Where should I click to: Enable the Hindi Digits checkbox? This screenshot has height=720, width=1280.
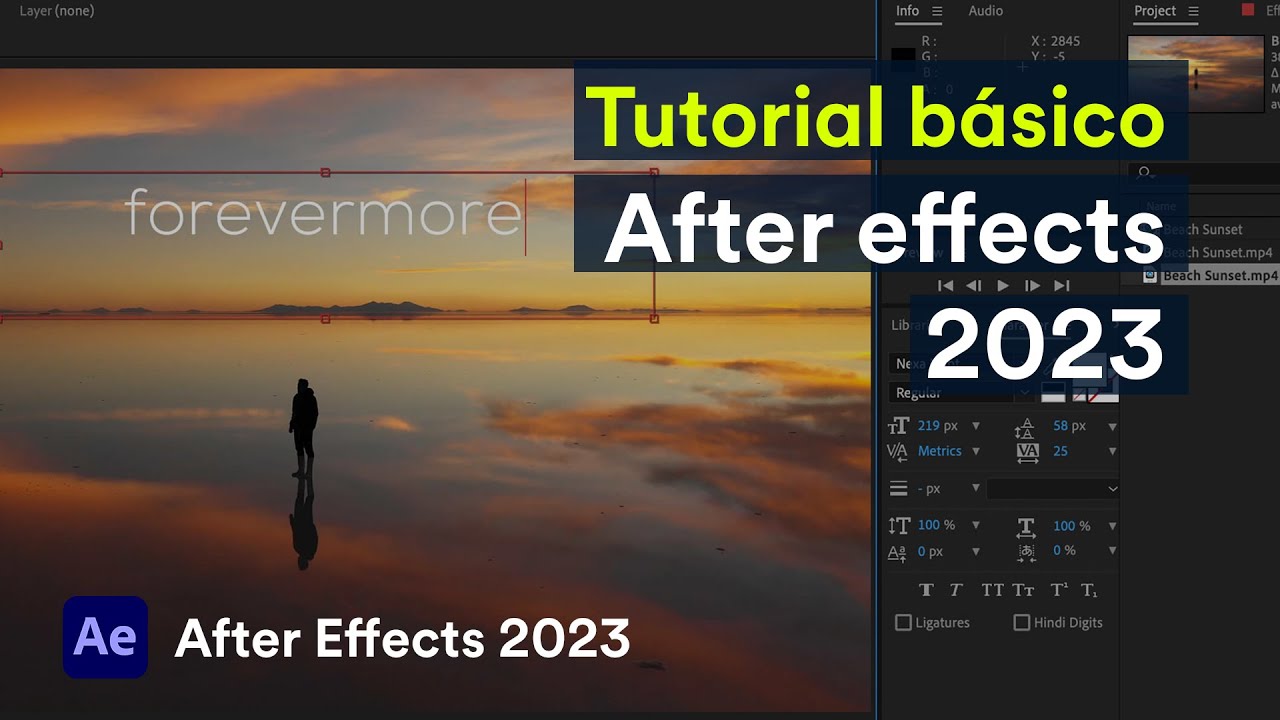1022,623
